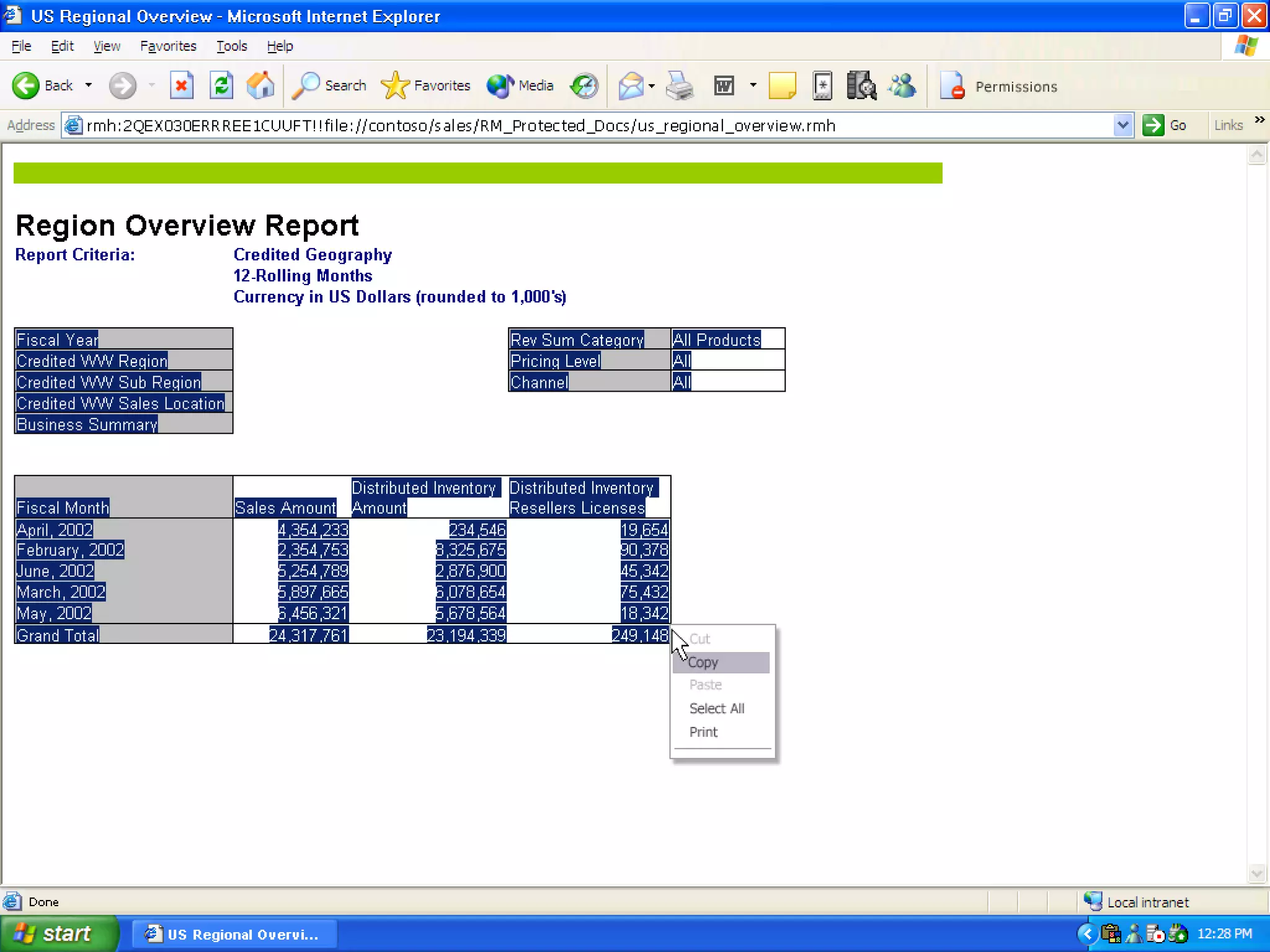Image resolution: width=1270 pixels, height=952 pixels.
Task: Open the History toolbar icon
Action: (x=584, y=86)
